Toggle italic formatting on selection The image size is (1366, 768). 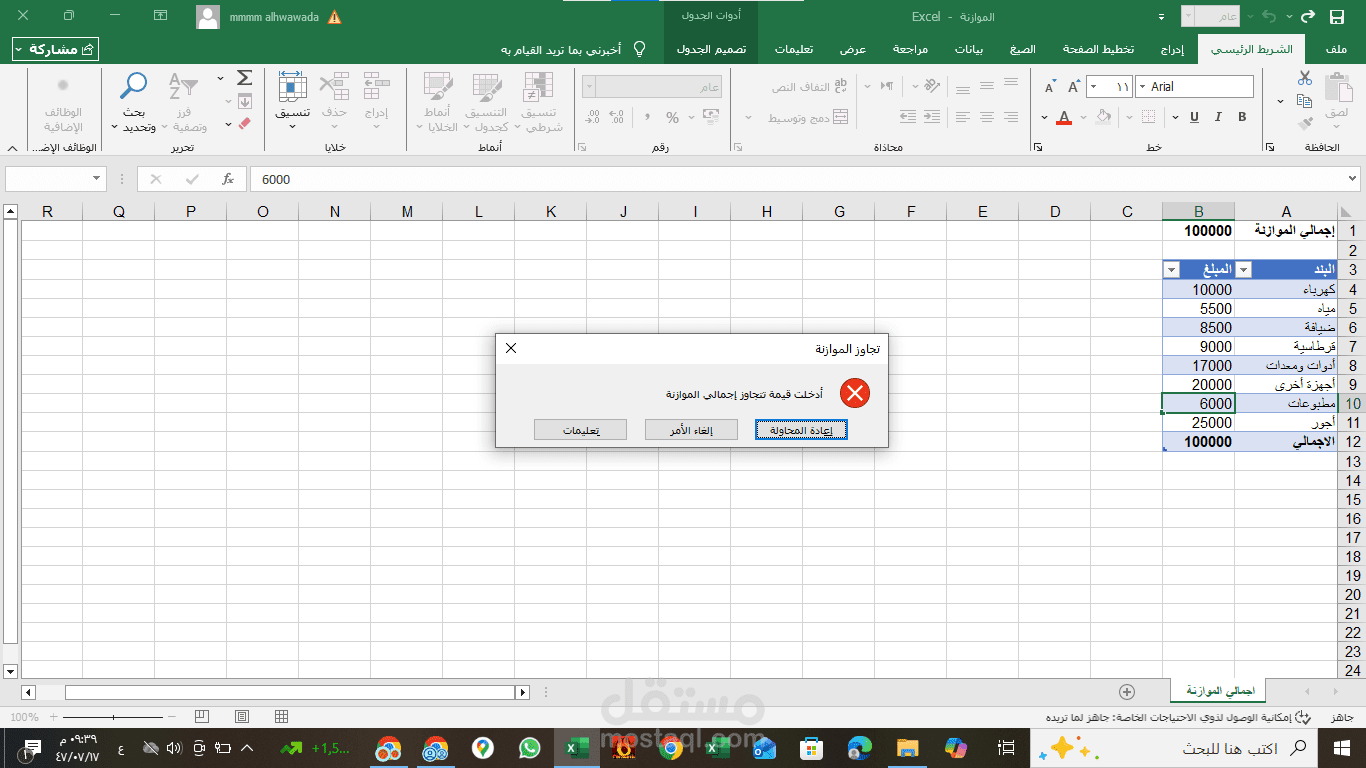click(x=1217, y=117)
